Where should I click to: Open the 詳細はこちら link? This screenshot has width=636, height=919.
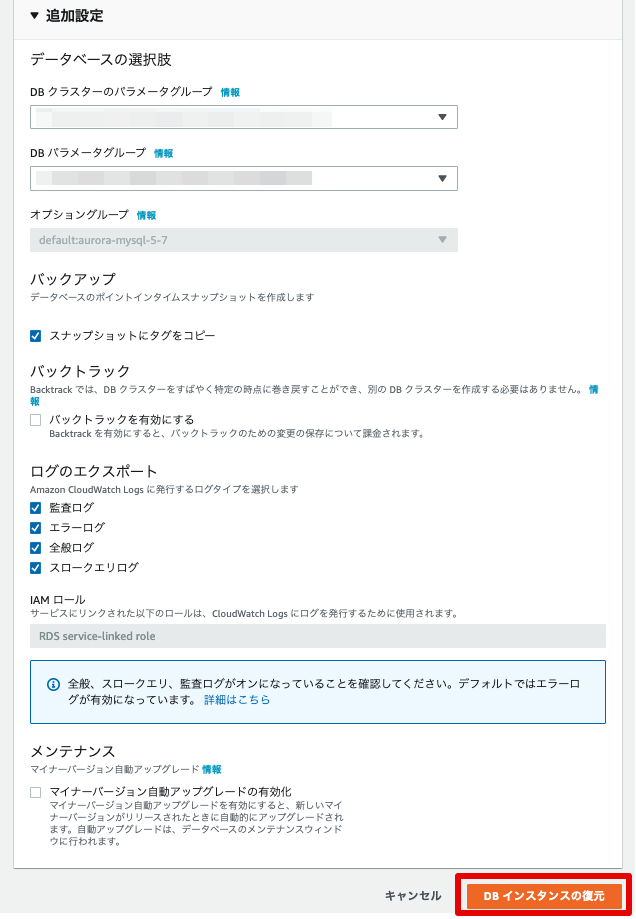[237, 699]
